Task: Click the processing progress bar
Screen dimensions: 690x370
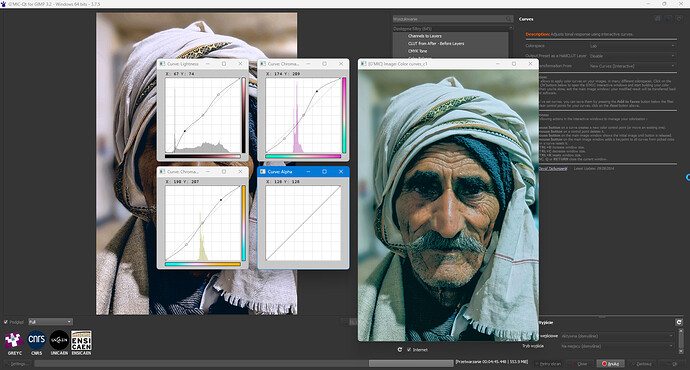Action: [x=244, y=363]
